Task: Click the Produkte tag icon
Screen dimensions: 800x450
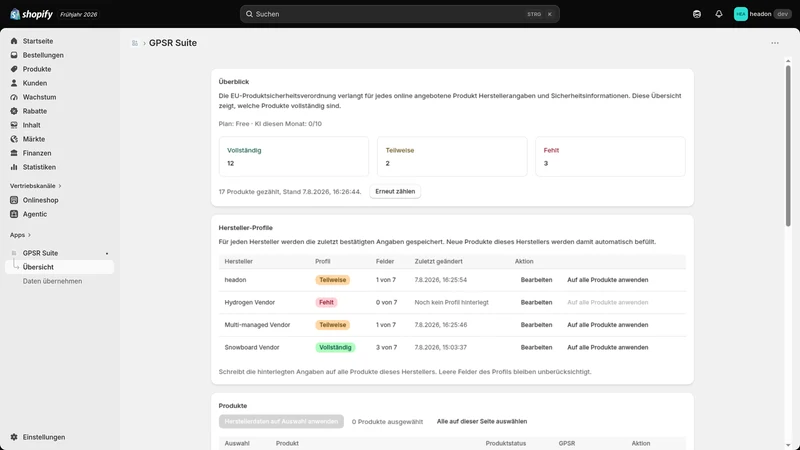Action: pyautogui.click(x=14, y=69)
